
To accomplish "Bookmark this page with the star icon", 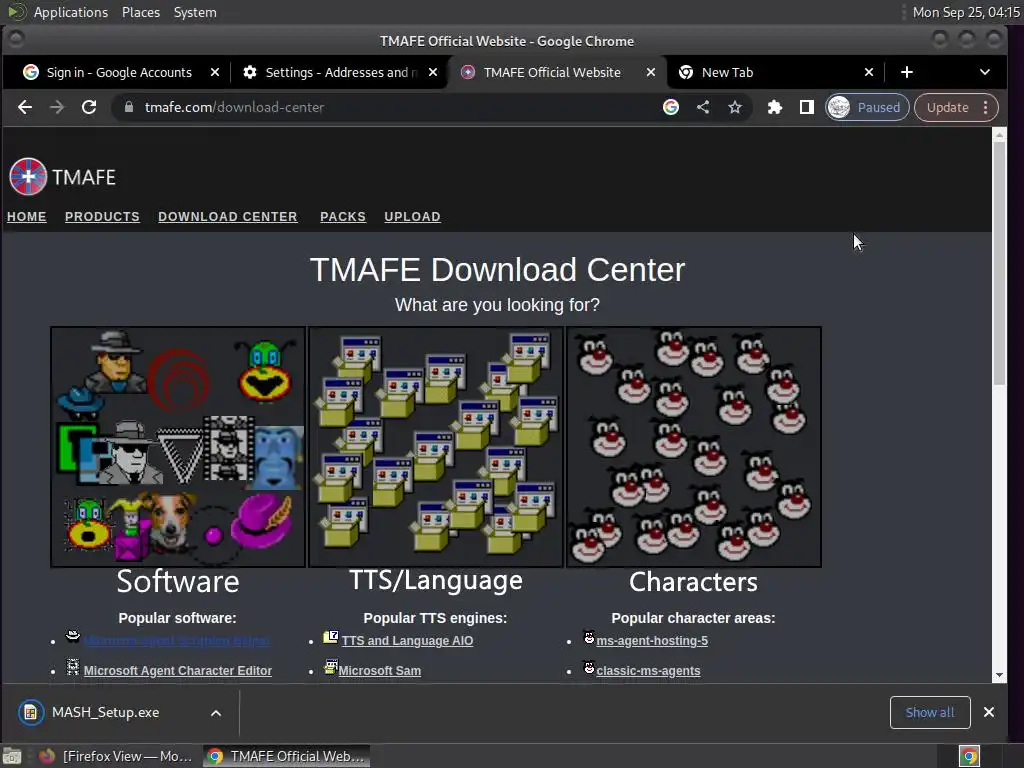I will (x=735, y=107).
